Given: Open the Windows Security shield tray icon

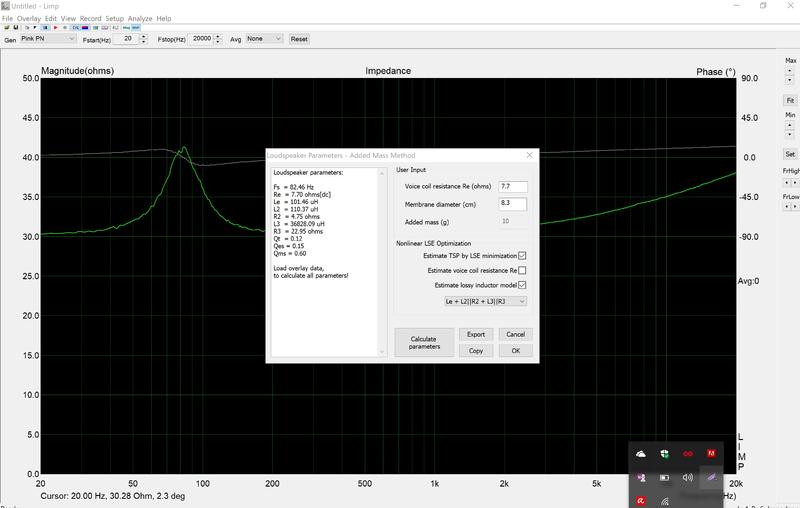Looking at the screenshot, I should click(x=664, y=453).
